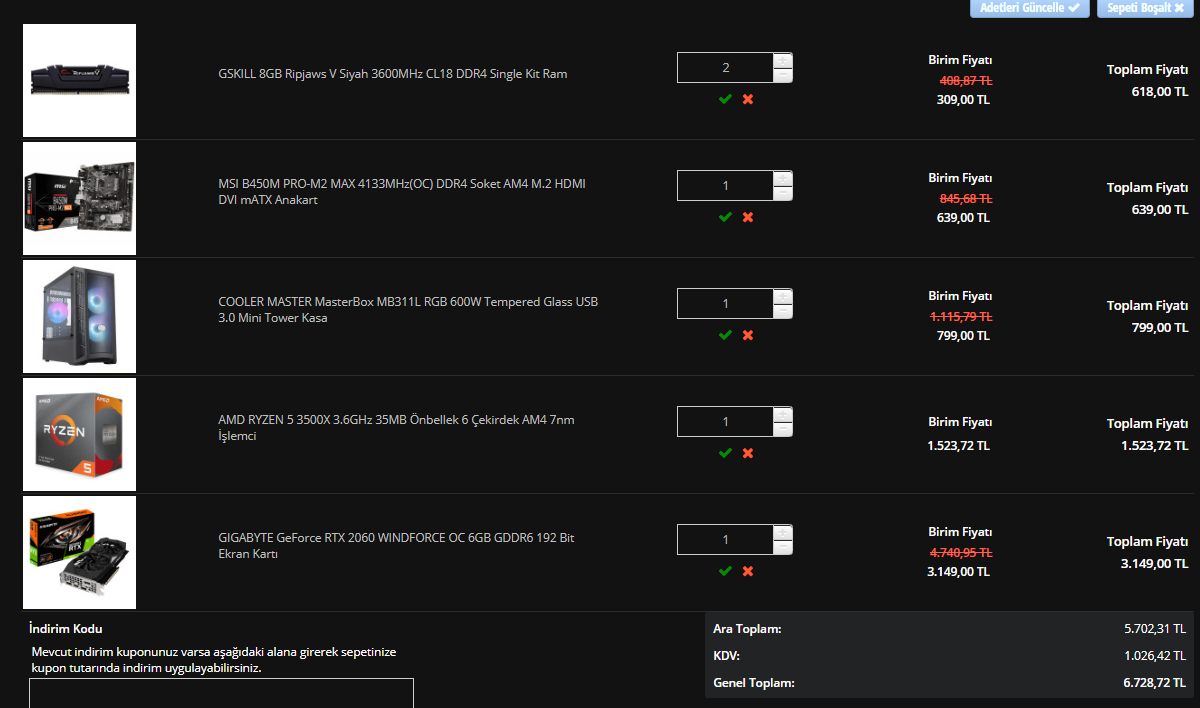The width and height of the screenshot is (1200, 708).
Task: Click quantity field of Cooler Master case
Action: [x=725, y=304]
